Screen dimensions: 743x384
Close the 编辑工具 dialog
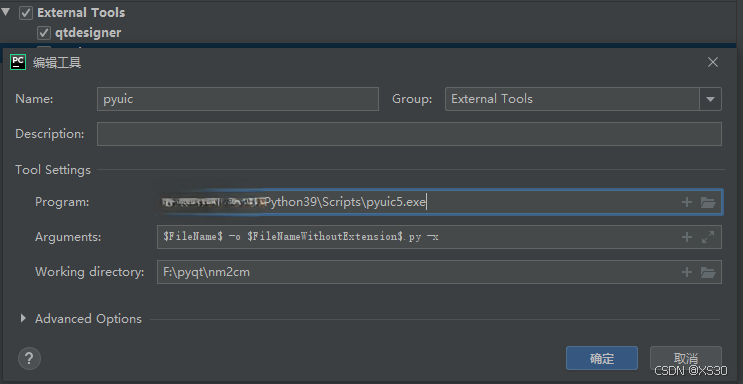tap(713, 62)
